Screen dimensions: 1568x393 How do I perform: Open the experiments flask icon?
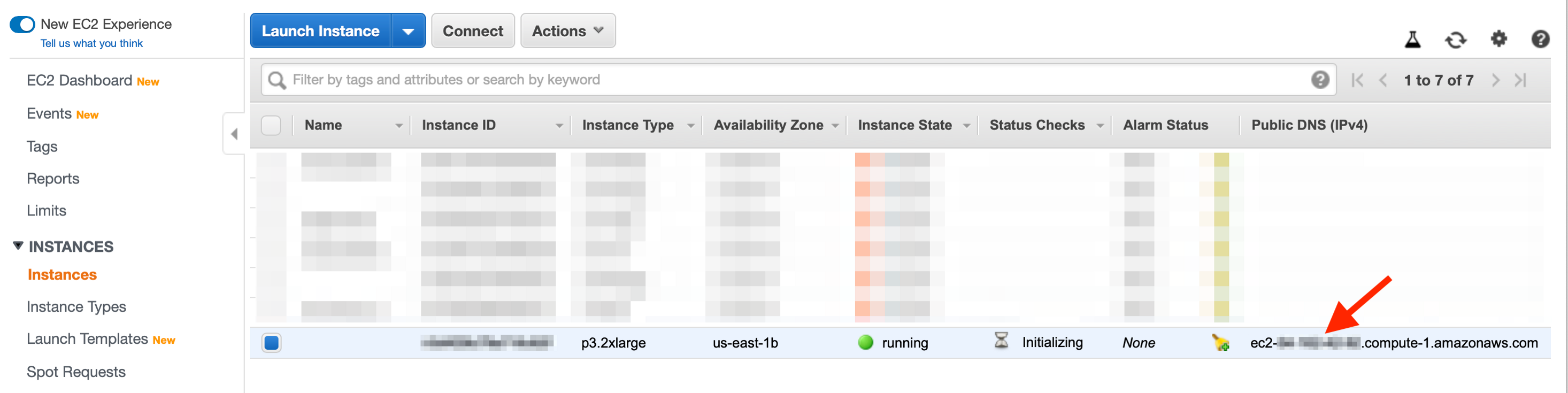click(1413, 40)
